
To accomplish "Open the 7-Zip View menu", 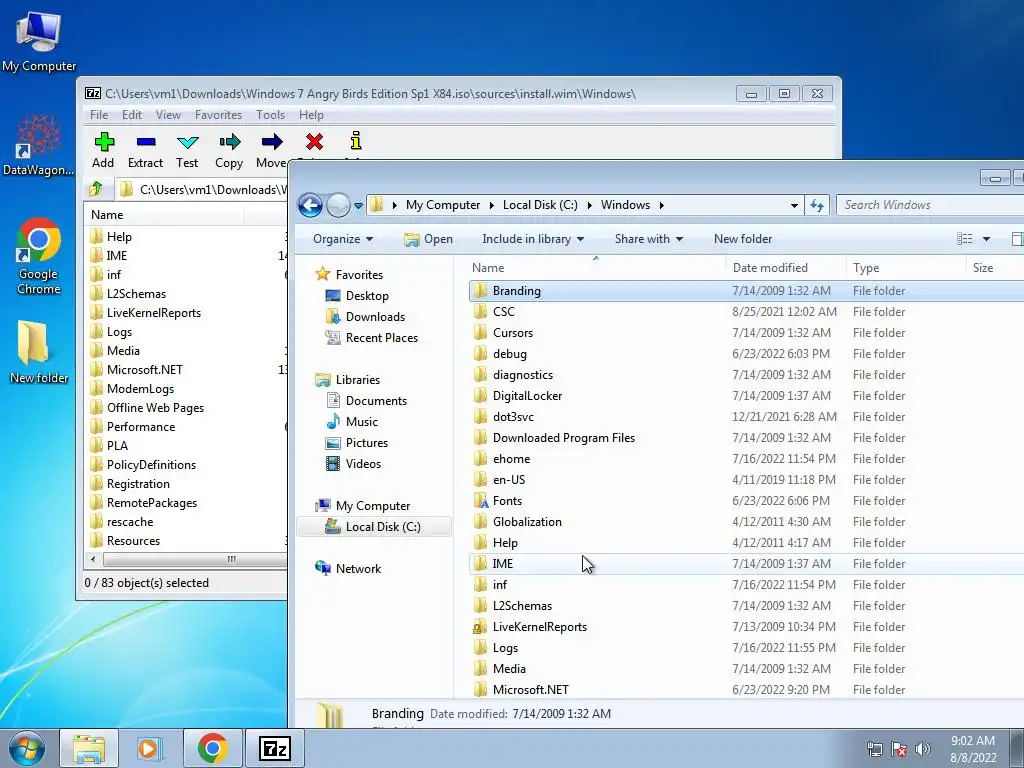I will pyautogui.click(x=168, y=115).
